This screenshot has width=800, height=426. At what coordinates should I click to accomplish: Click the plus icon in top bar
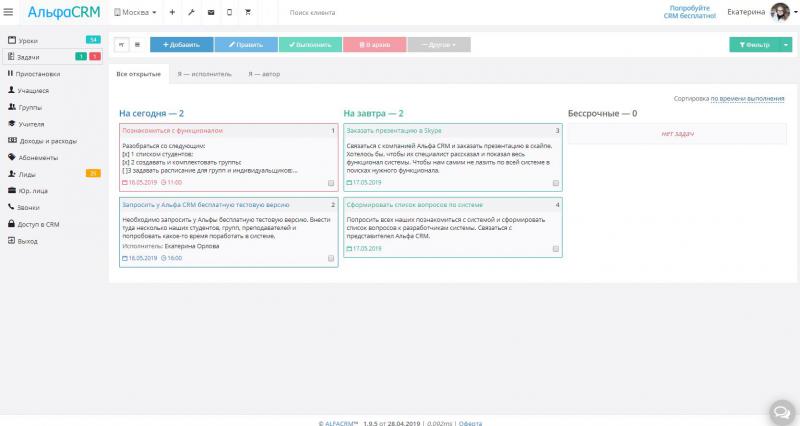point(172,13)
